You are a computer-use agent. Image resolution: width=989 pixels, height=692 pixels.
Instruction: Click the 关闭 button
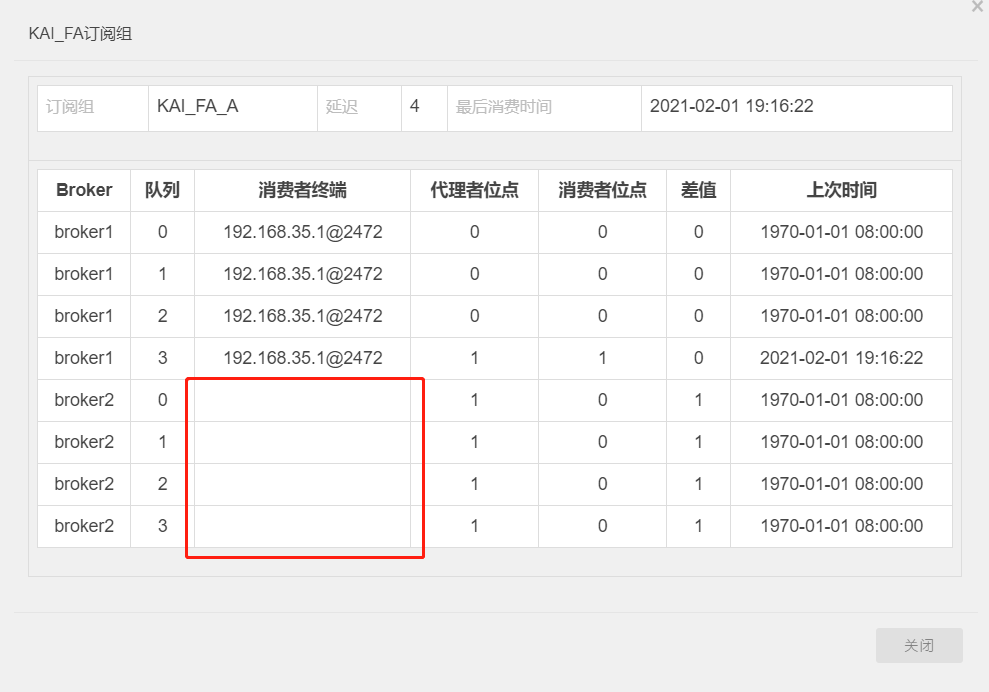[x=919, y=645]
